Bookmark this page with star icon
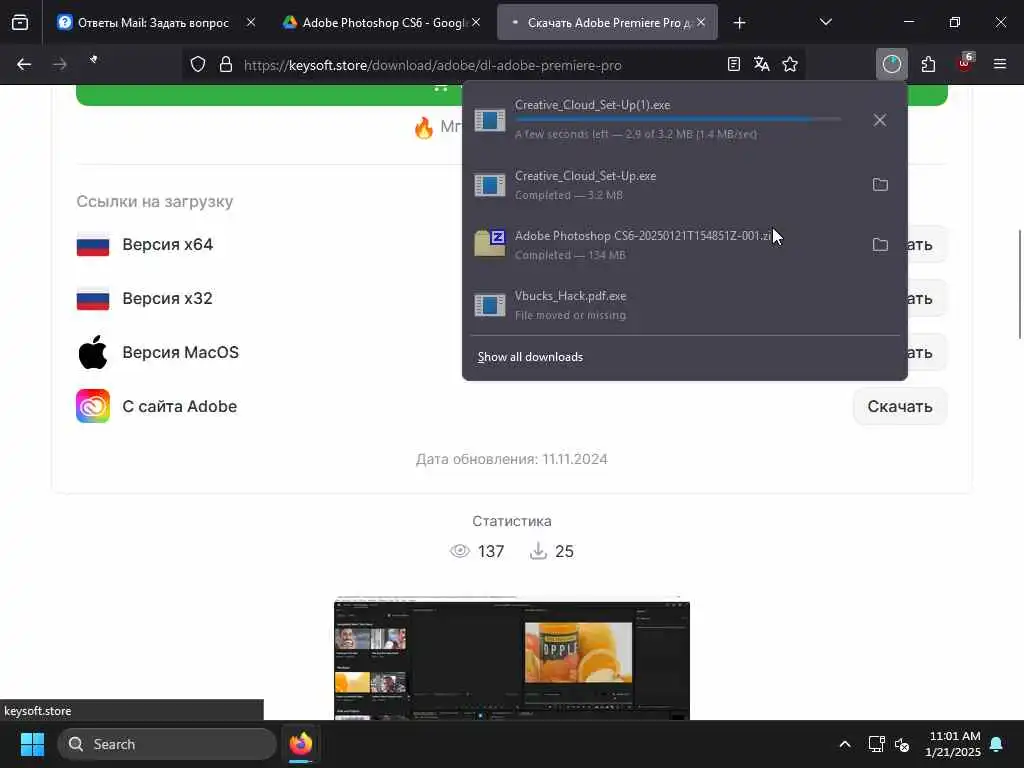Viewport: 1024px width, 768px height. coord(790,64)
